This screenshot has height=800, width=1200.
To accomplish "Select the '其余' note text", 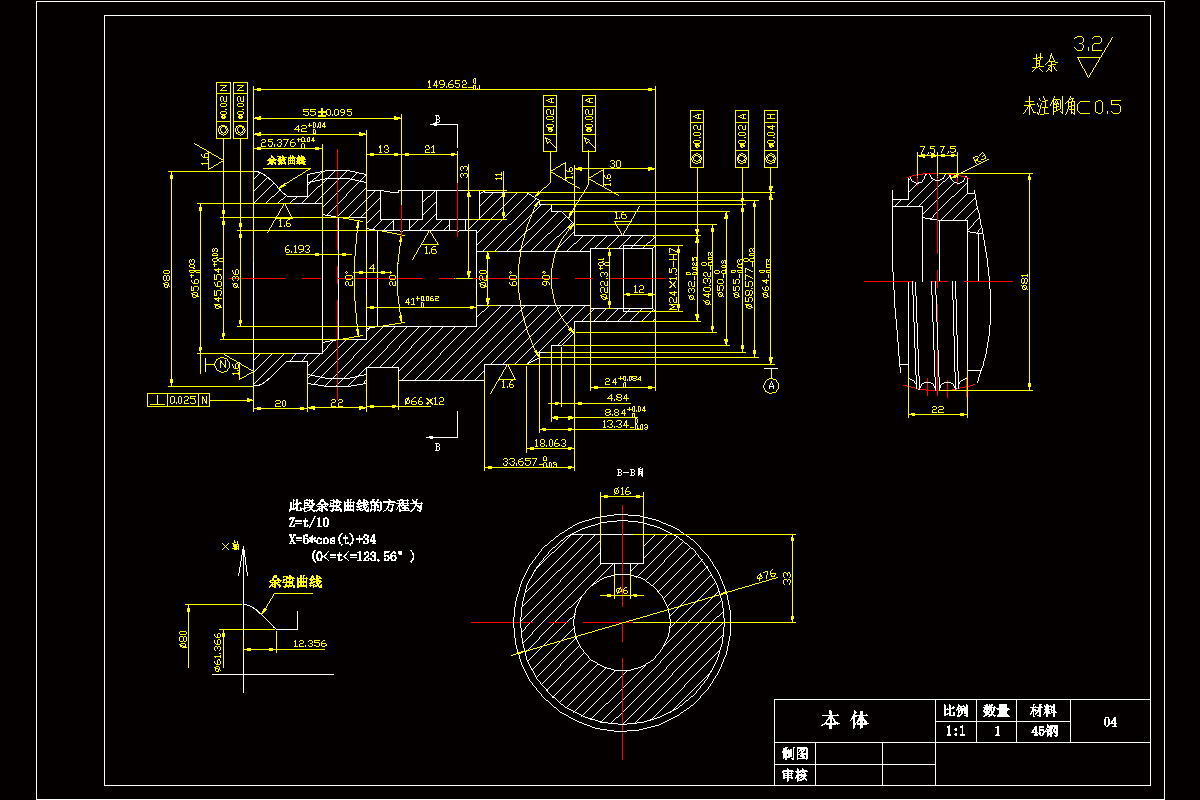I will pos(1045,63).
